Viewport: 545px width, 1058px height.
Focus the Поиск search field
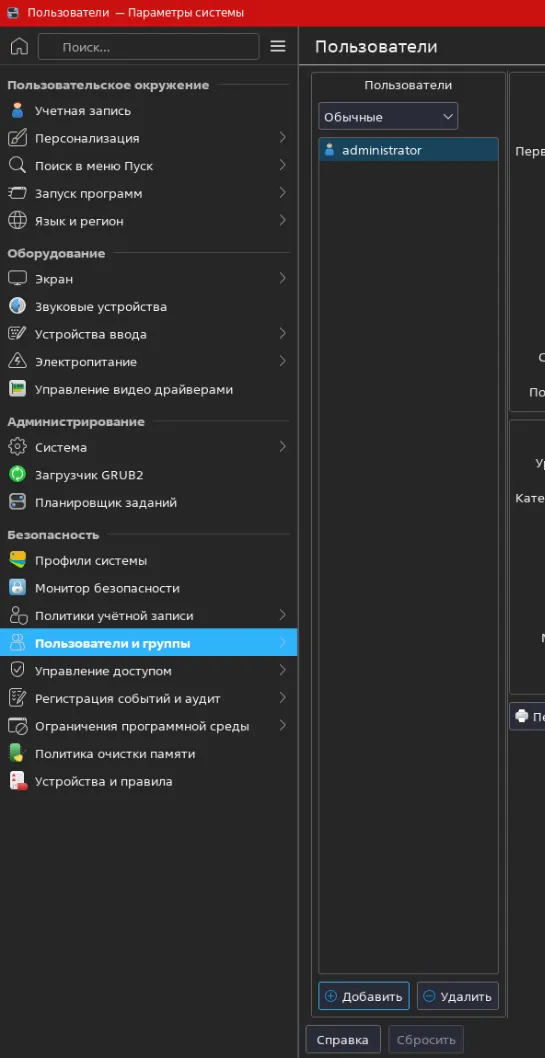[148, 47]
